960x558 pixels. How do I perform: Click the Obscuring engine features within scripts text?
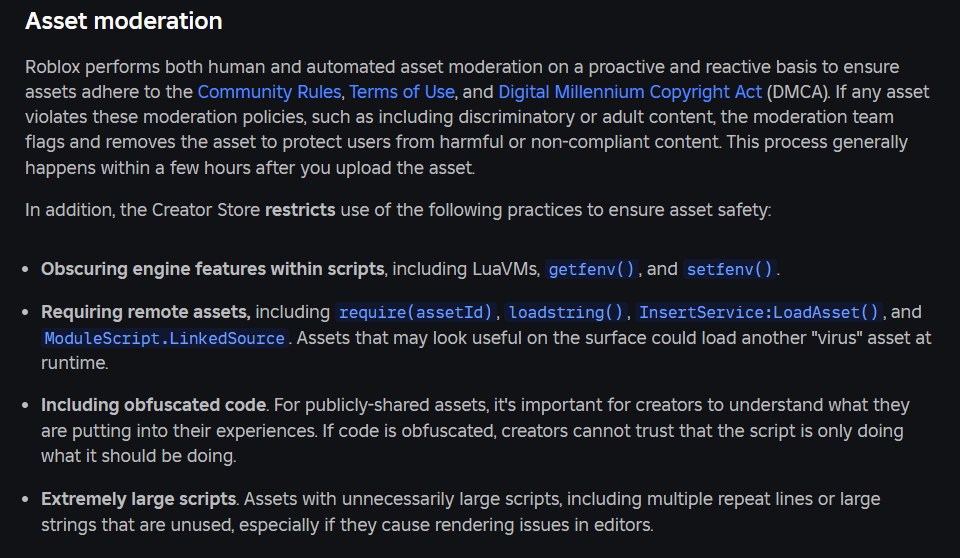212,269
